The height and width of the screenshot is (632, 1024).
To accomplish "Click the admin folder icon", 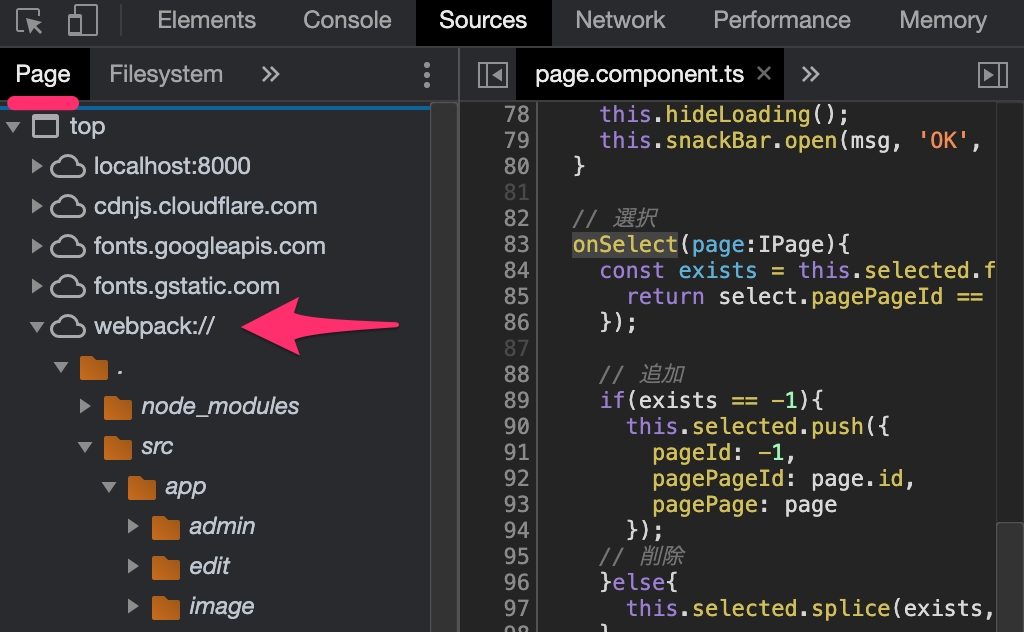I will [x=165, y=527].
